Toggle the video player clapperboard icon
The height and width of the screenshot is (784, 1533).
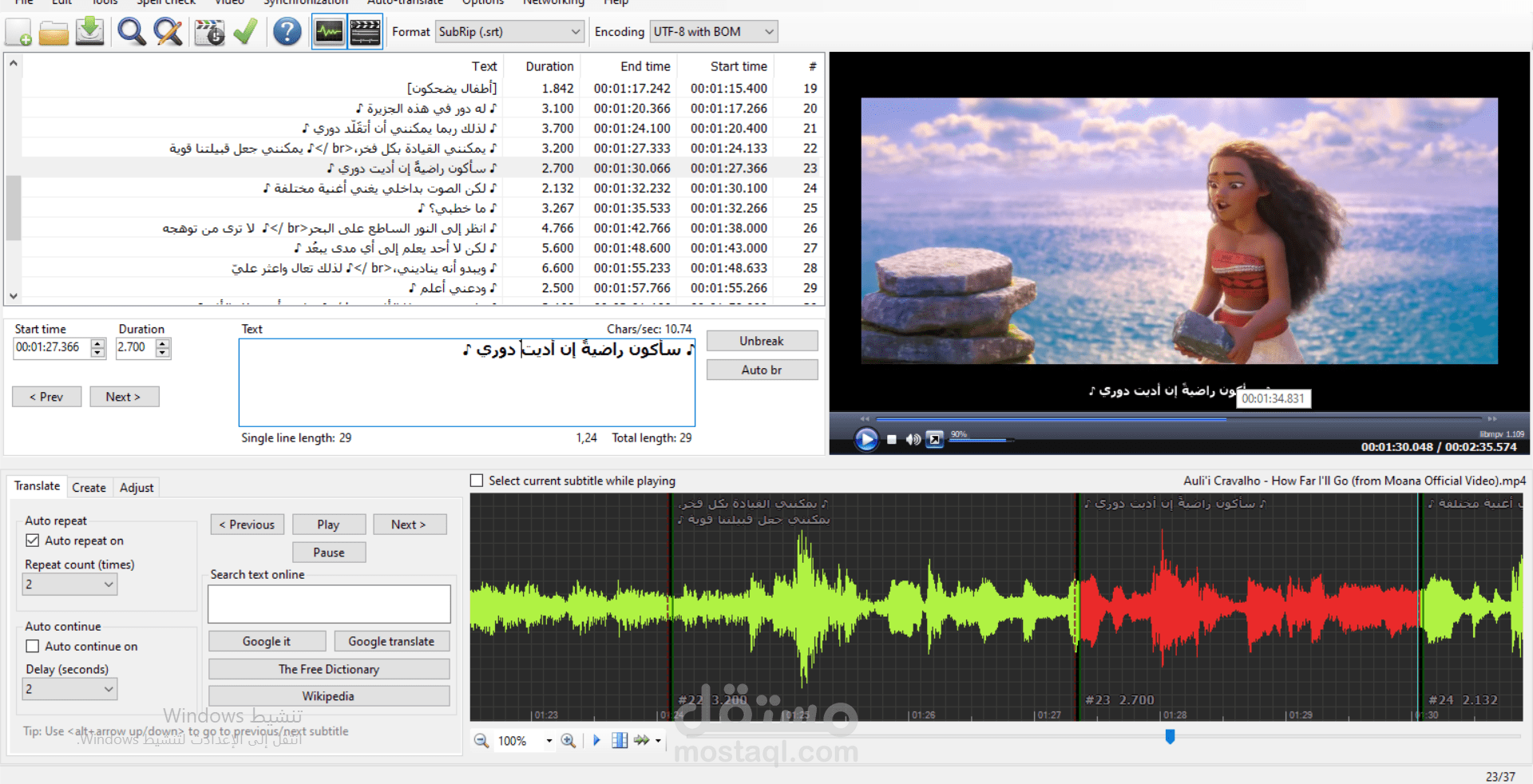(x=365, y=32)
